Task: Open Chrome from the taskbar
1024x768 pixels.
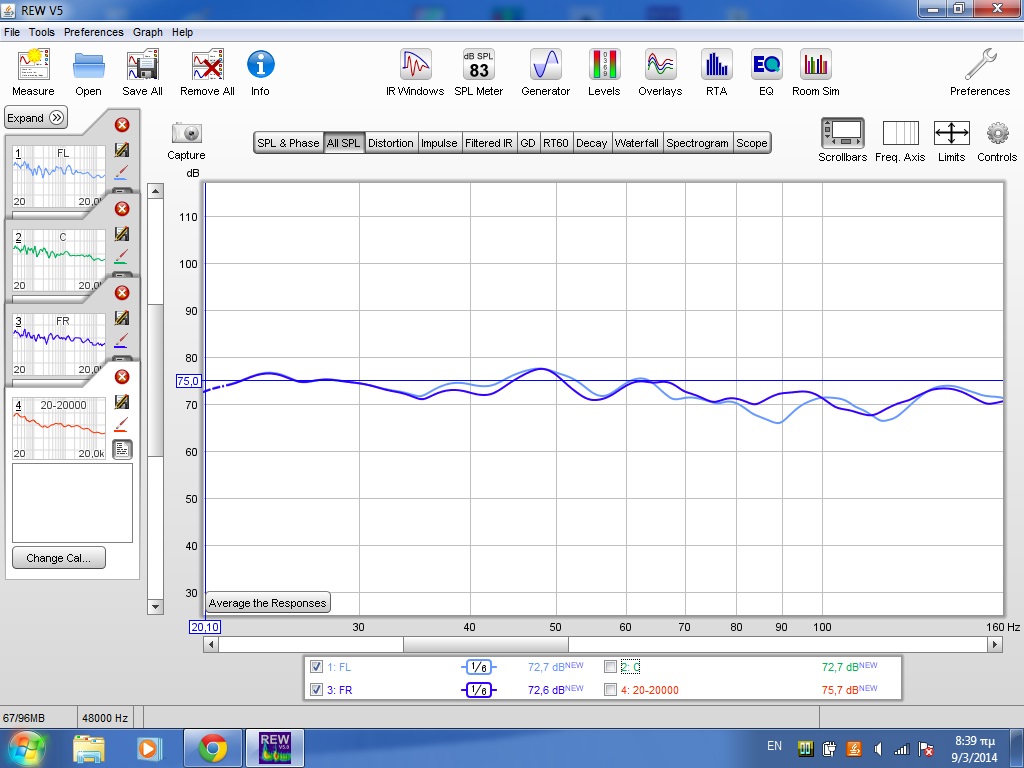Action: pyautogui.click(x=212, y=748)
